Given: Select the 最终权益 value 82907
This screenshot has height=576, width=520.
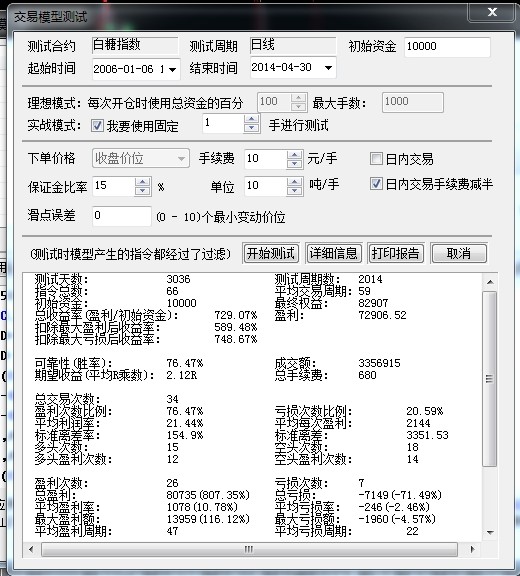Looking at the screenshot, I should (373, 303).
